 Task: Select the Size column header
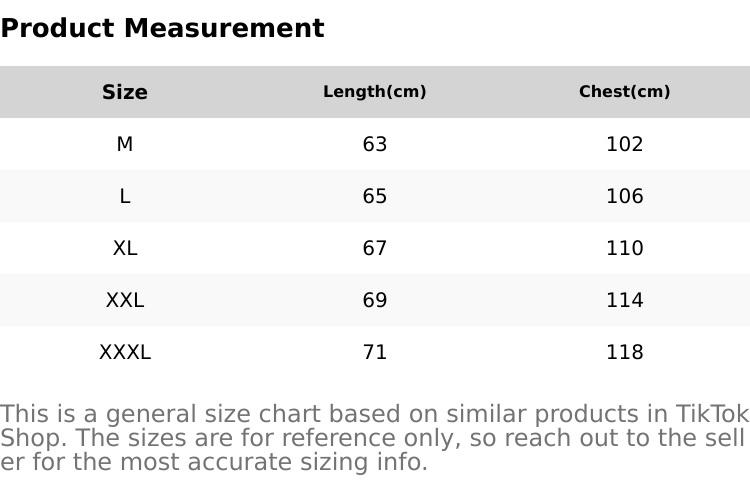125,92
